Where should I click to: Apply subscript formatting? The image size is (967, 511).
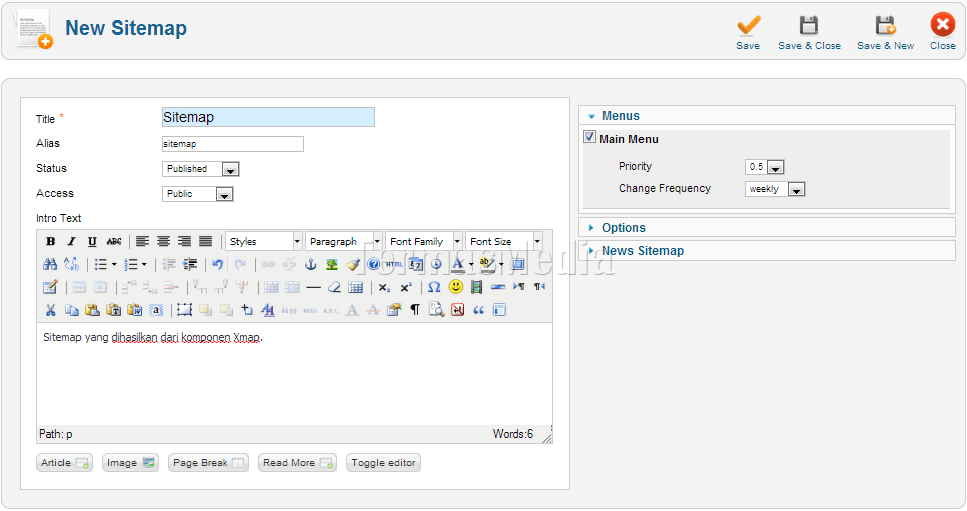pyautogui.click(x=384, y=287)
